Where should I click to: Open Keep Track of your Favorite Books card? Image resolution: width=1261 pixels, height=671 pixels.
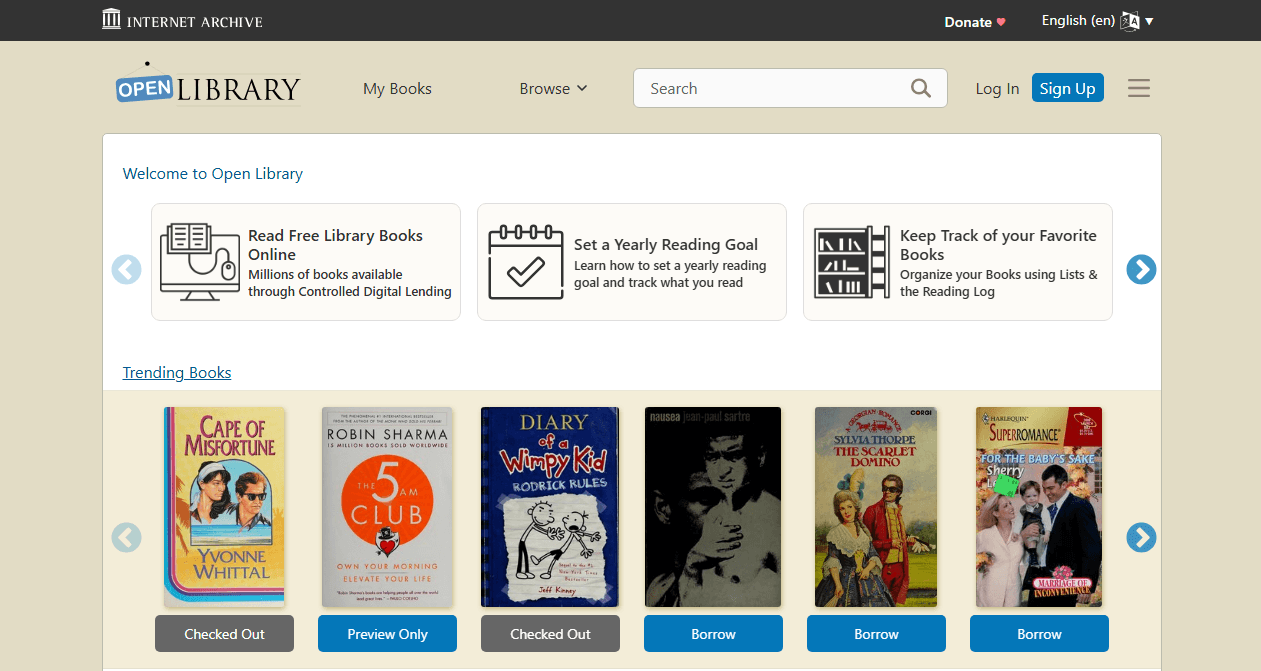pos(958,262)
